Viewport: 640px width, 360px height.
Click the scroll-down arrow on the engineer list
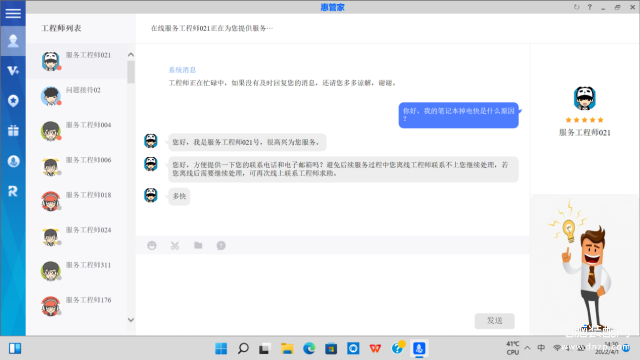(x=131, y=320)
